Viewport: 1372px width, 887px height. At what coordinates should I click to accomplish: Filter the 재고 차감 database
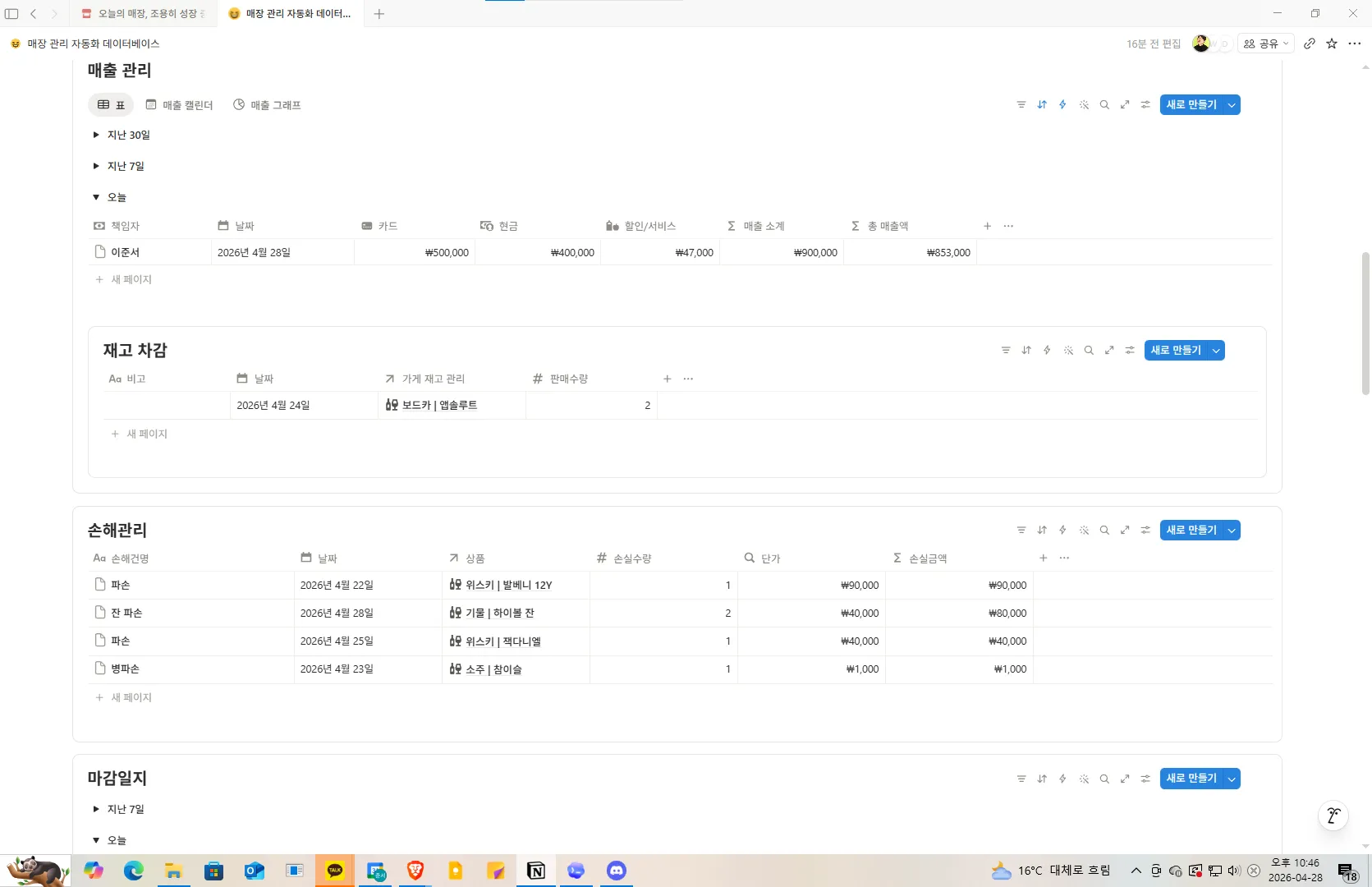1006,351
